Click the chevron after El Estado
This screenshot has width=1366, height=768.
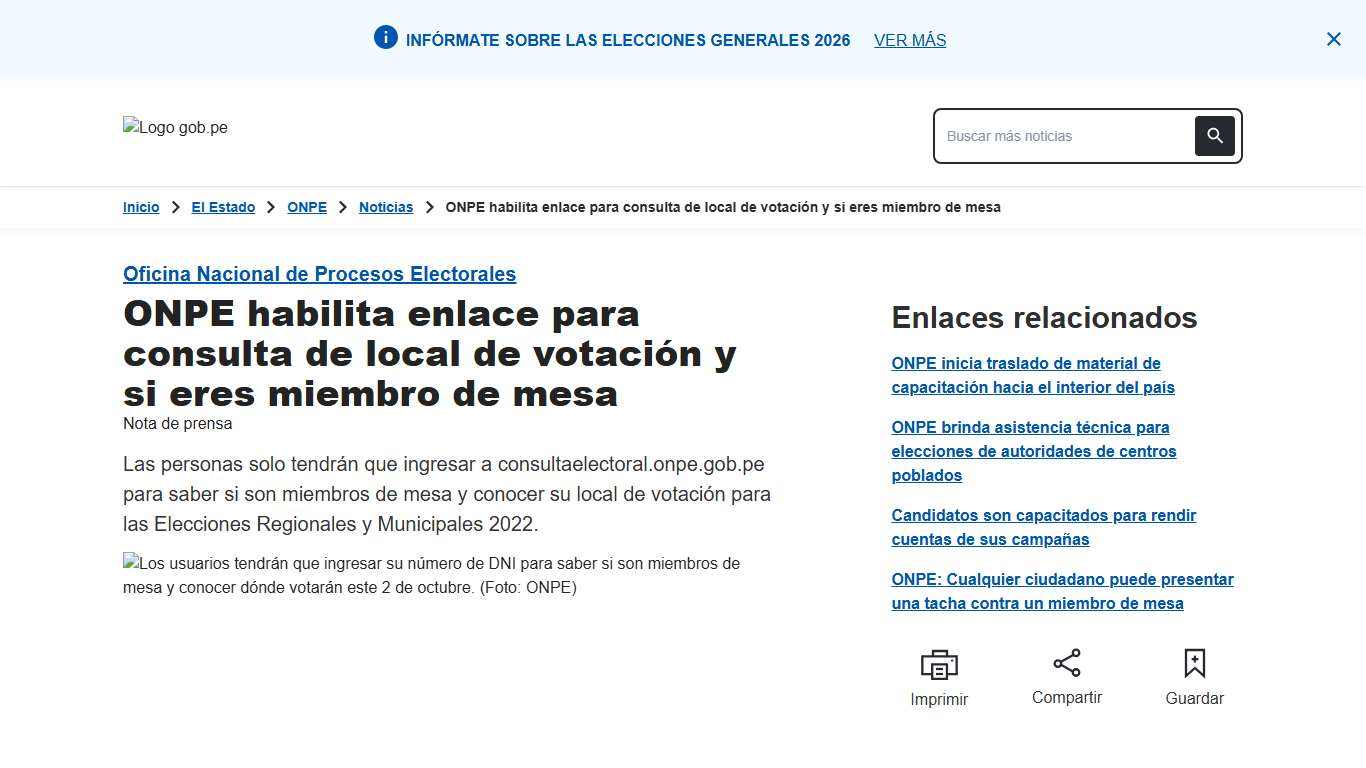(x=270, y=207)
